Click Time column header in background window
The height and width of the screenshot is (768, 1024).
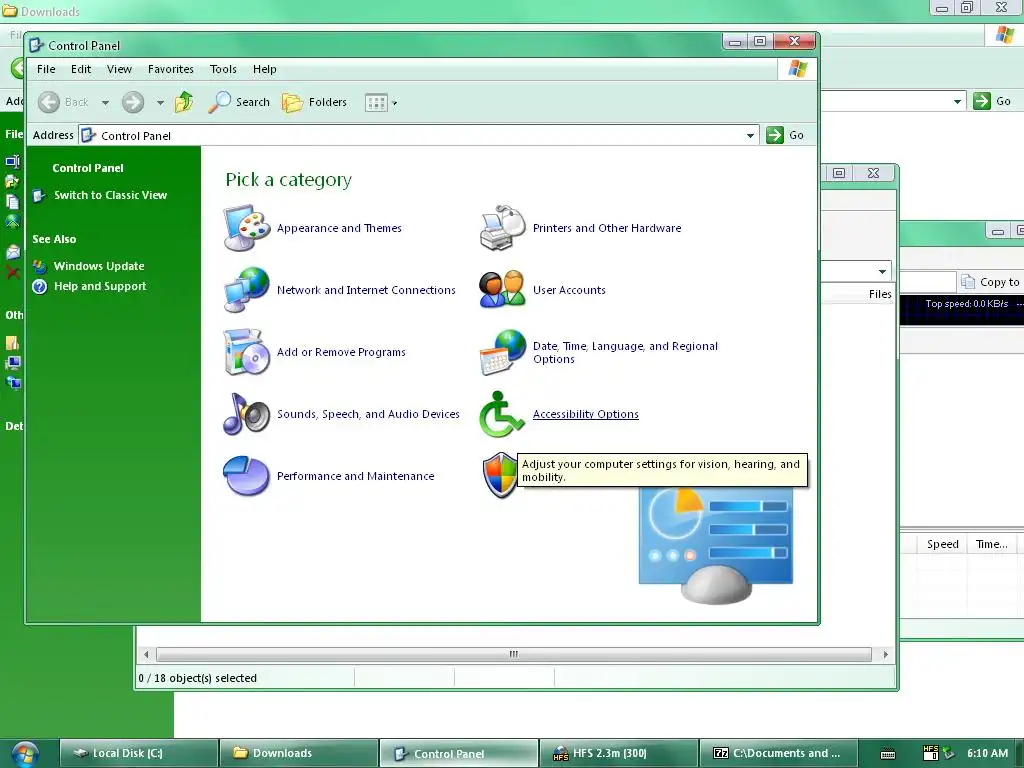(x=991, y=544)
